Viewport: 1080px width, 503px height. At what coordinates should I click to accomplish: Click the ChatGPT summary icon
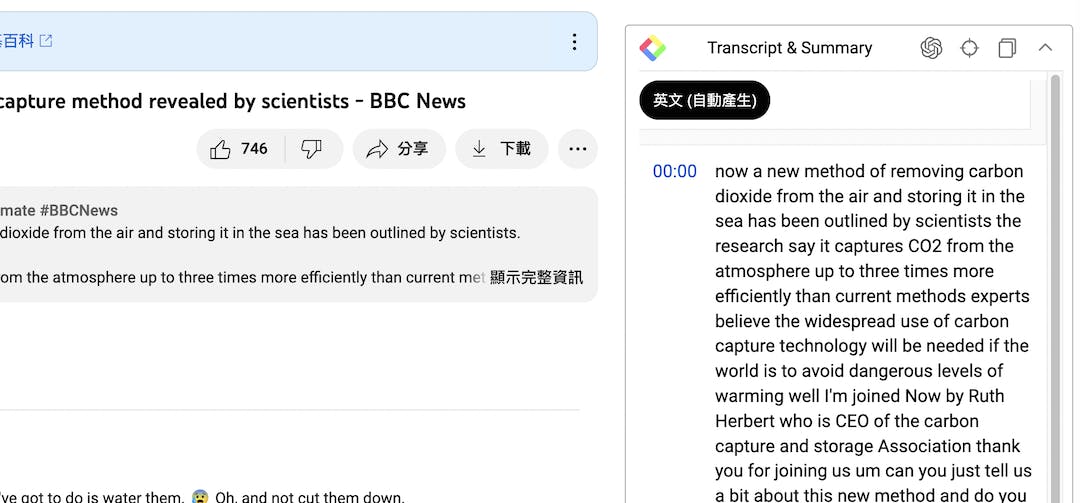tap(931, 48)
